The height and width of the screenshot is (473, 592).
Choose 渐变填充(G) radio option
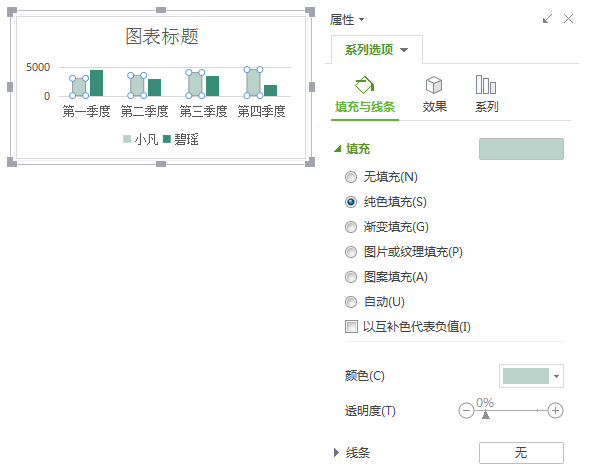pyautogui.click(x=351, y=227)
